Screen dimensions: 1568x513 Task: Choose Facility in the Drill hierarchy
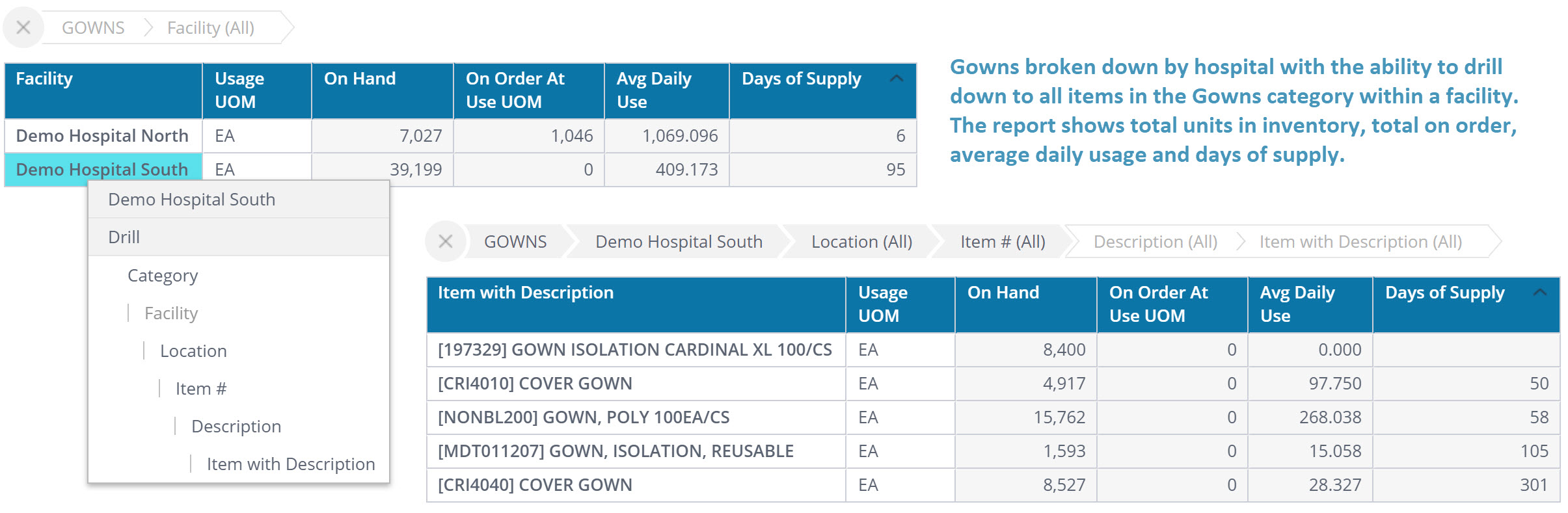click(171, 313)
